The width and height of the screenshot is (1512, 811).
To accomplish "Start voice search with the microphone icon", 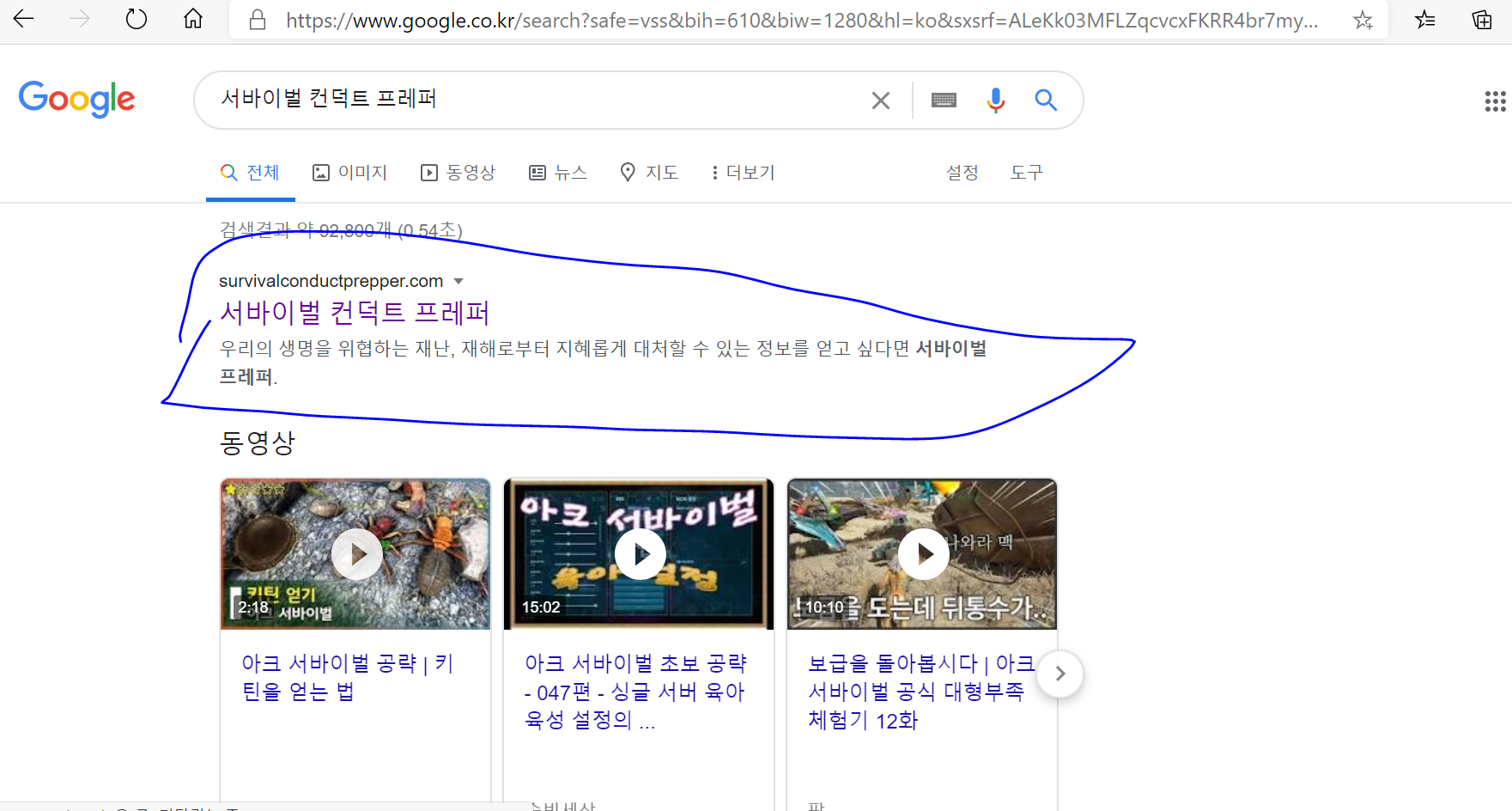I will click(996, 101).
